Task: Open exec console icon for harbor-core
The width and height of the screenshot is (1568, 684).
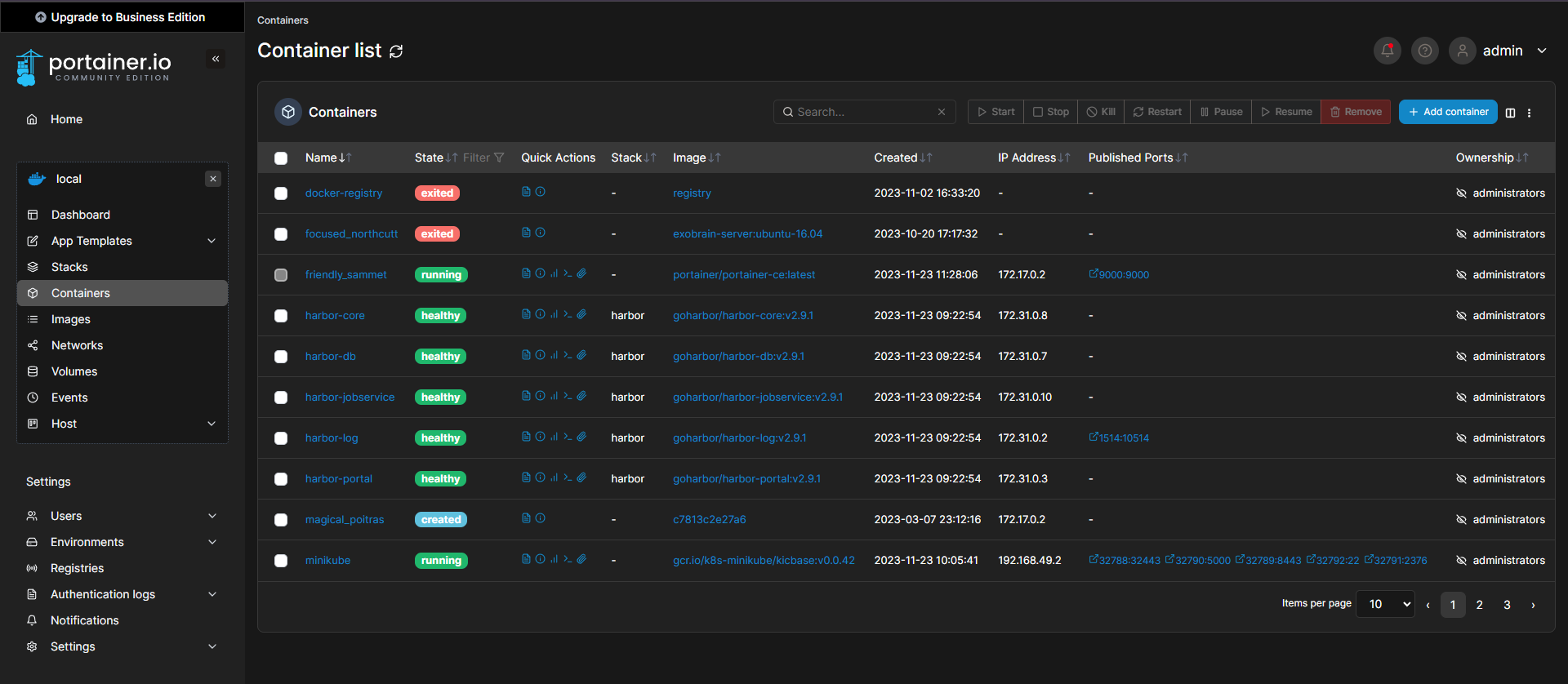Action: [x=568, y=314]
